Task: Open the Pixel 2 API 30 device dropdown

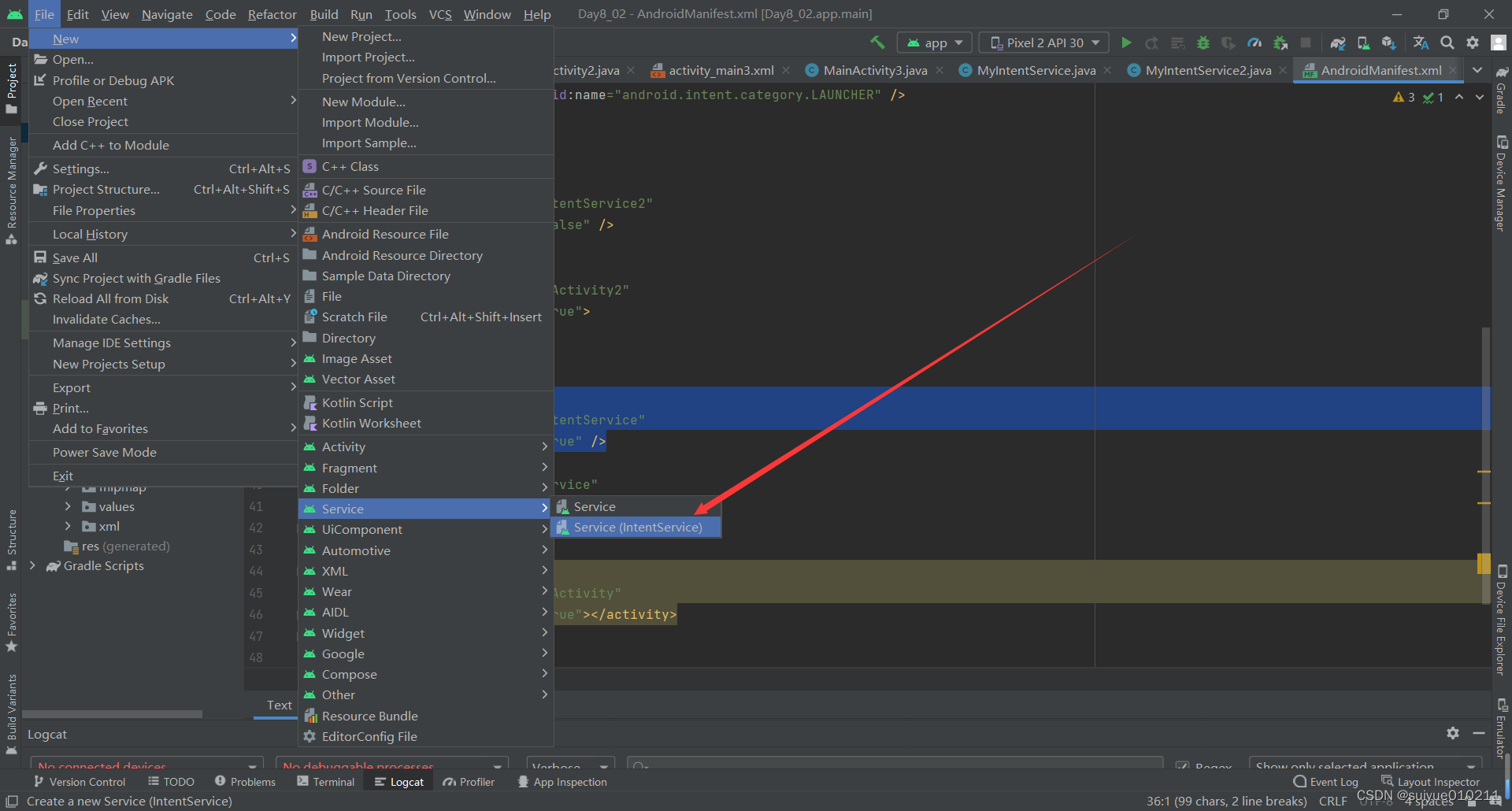Action: point(1043,42)
